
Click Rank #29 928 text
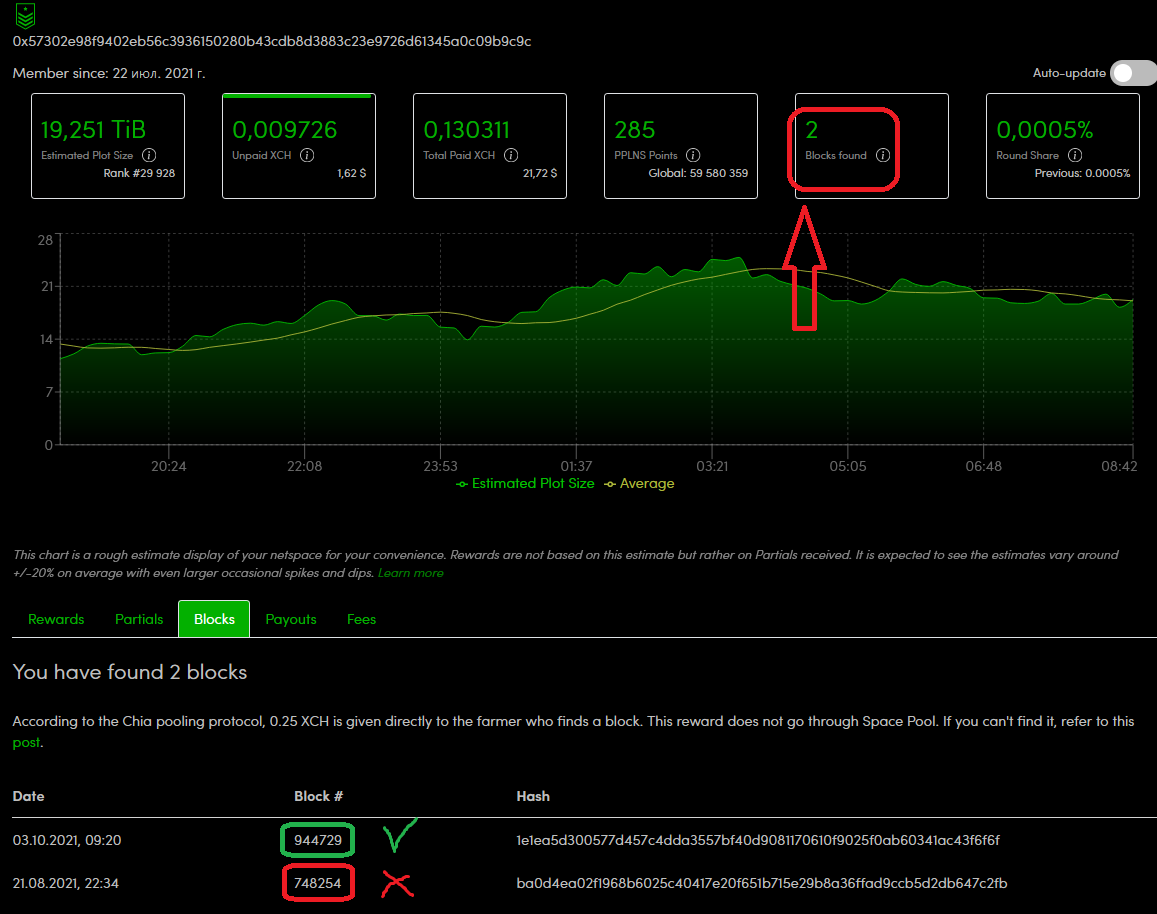(139, 173)
